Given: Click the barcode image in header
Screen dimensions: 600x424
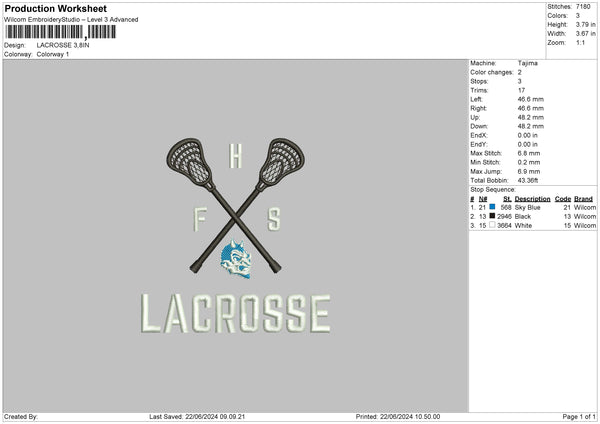Looking at the screenshot, I should click(x=60, y=32).
